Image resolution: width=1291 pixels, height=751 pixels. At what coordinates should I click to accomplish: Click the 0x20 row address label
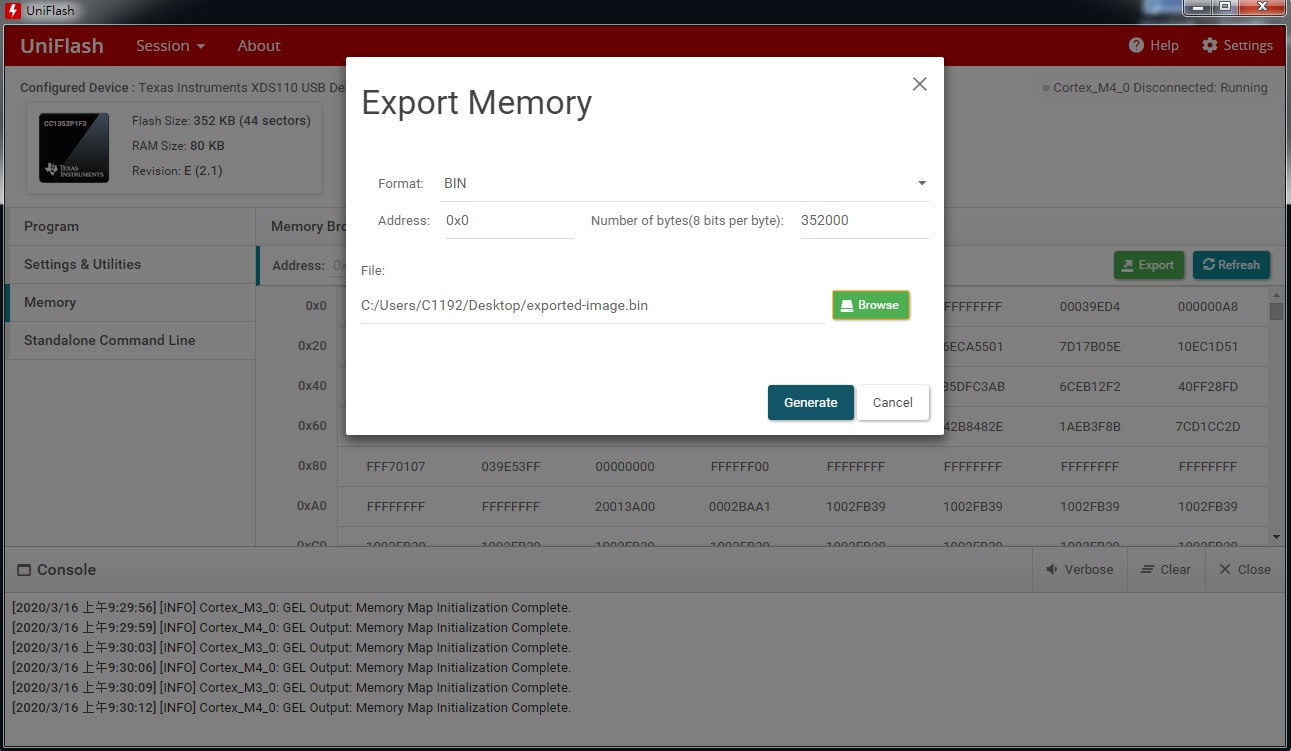click(x=312, y=346)
